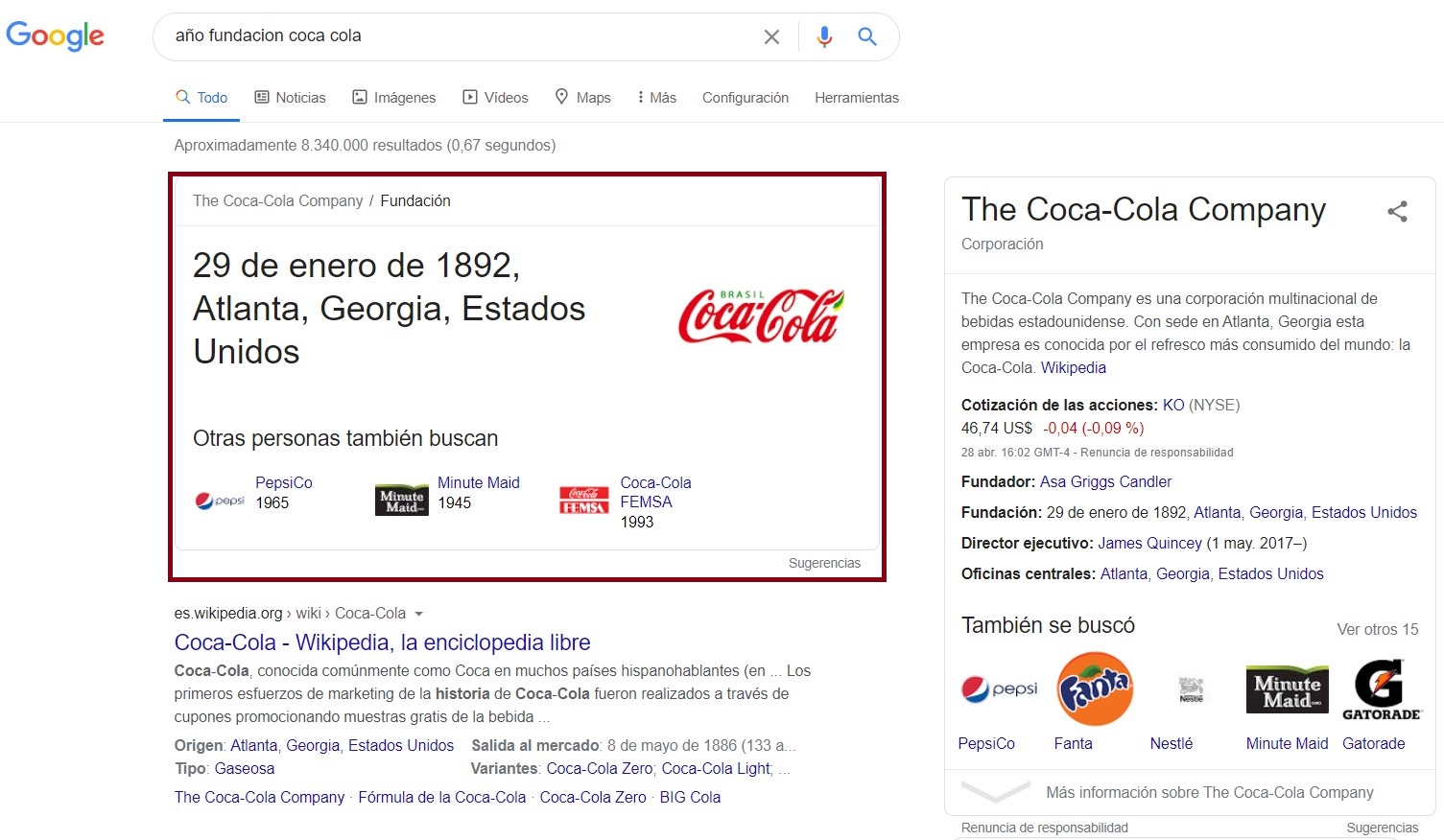Switch to the Noticias tab
1444x840 pixels.
tap(290, 98)
